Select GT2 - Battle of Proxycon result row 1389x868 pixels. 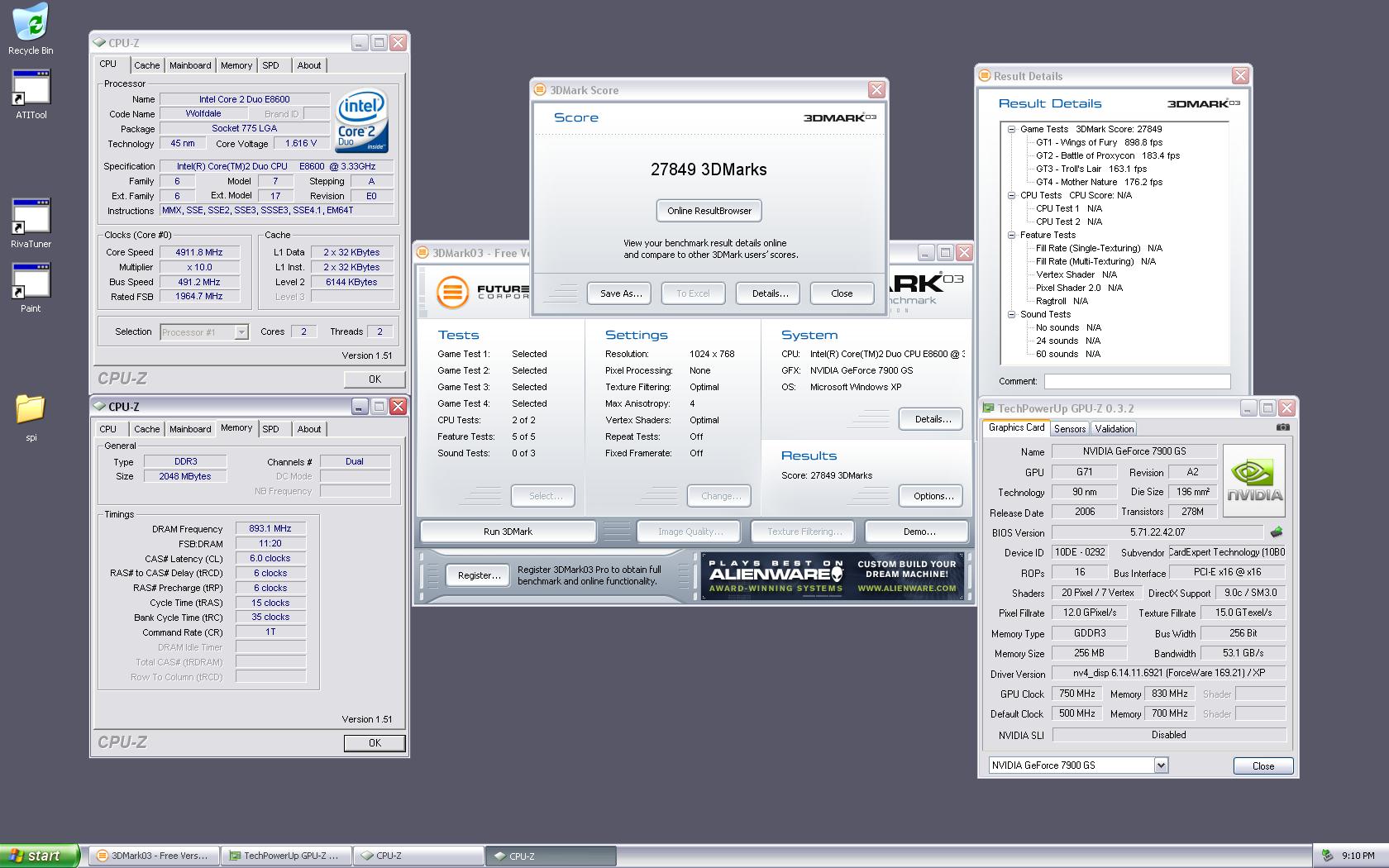tap(1108, 155)
